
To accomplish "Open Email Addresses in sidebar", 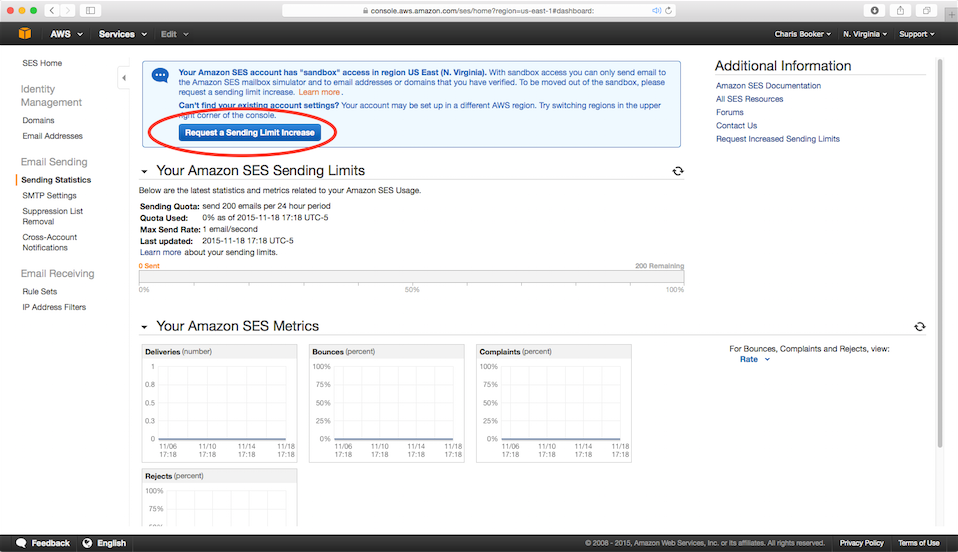I will (x=53, y=136).
